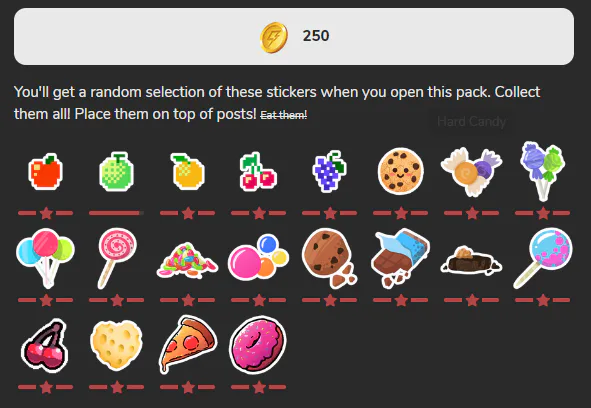Click the 250 coin price button
This screenshot has width=591, height=408.
(294, 37)
